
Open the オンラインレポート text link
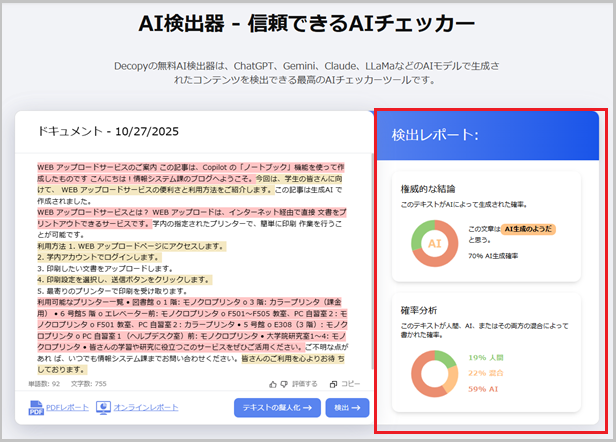click(x=146, y=408)
